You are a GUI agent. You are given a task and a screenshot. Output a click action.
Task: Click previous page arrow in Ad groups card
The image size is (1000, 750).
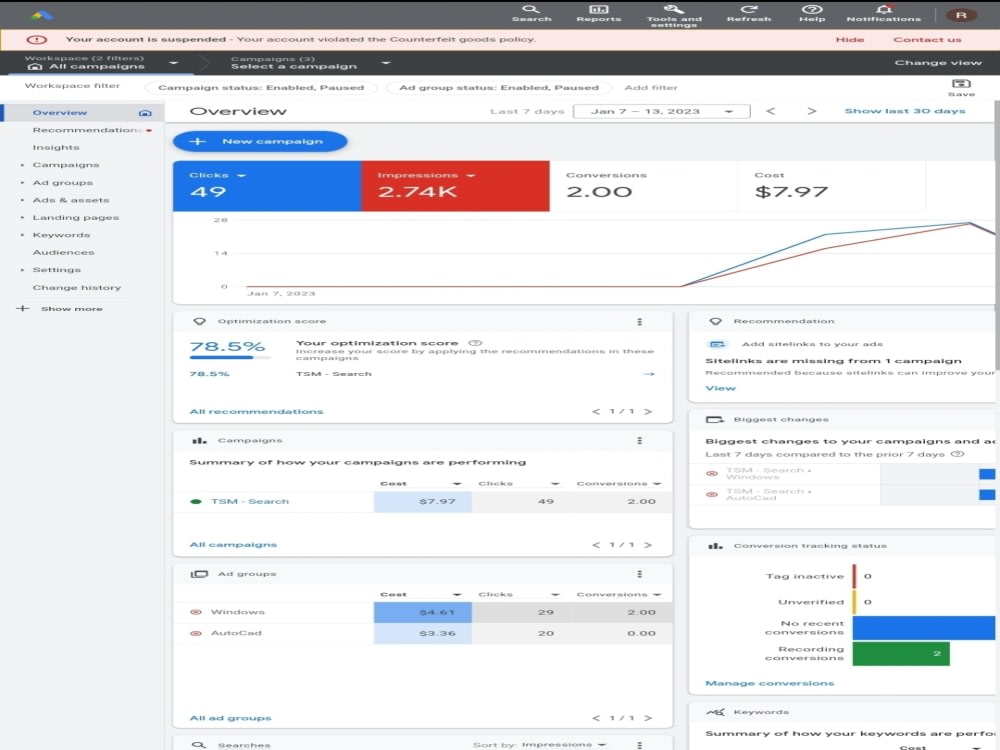[x=596, y=718]
